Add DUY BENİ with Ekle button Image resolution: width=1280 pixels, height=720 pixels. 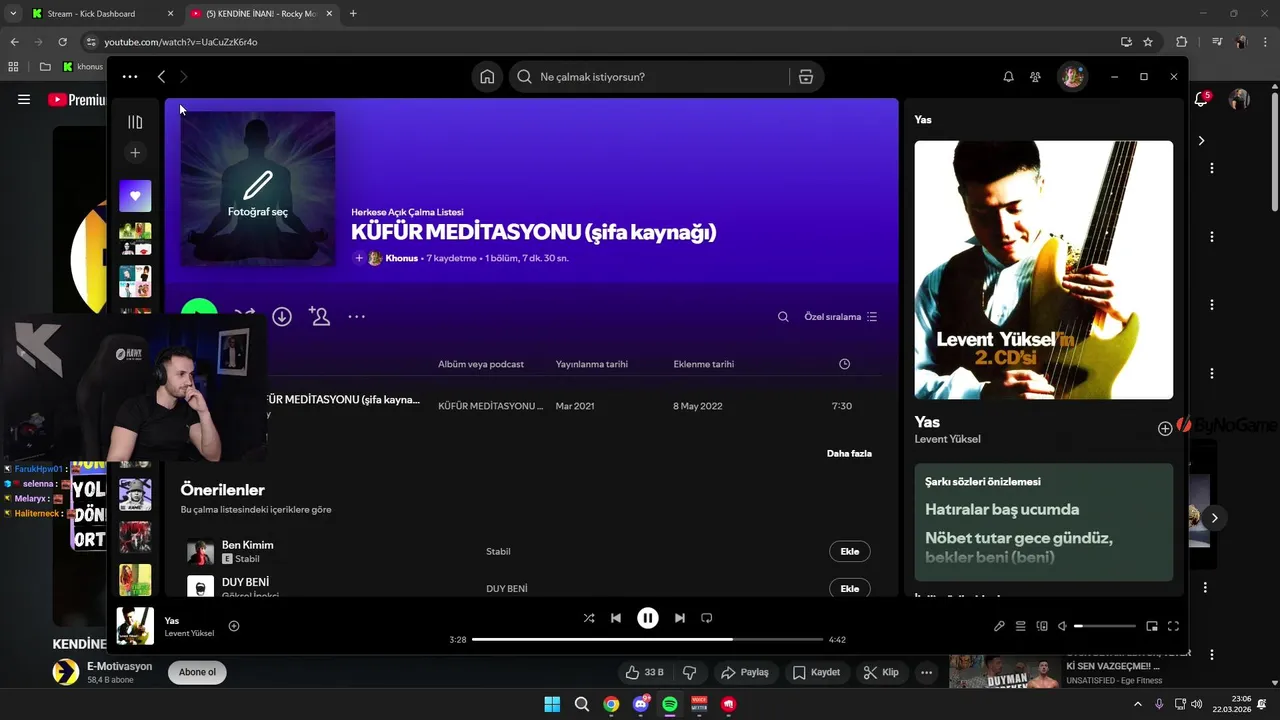click(849, 588)
